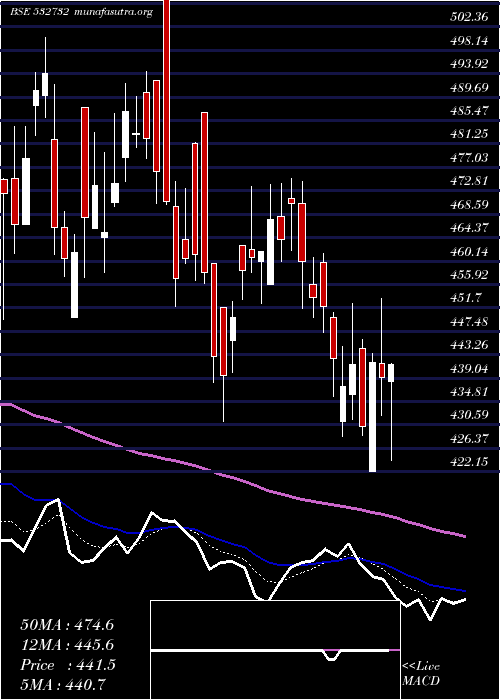Click the 434.81 price axis label
The width and height of the screenshot is (500, 700).
[x=469, y=392]
